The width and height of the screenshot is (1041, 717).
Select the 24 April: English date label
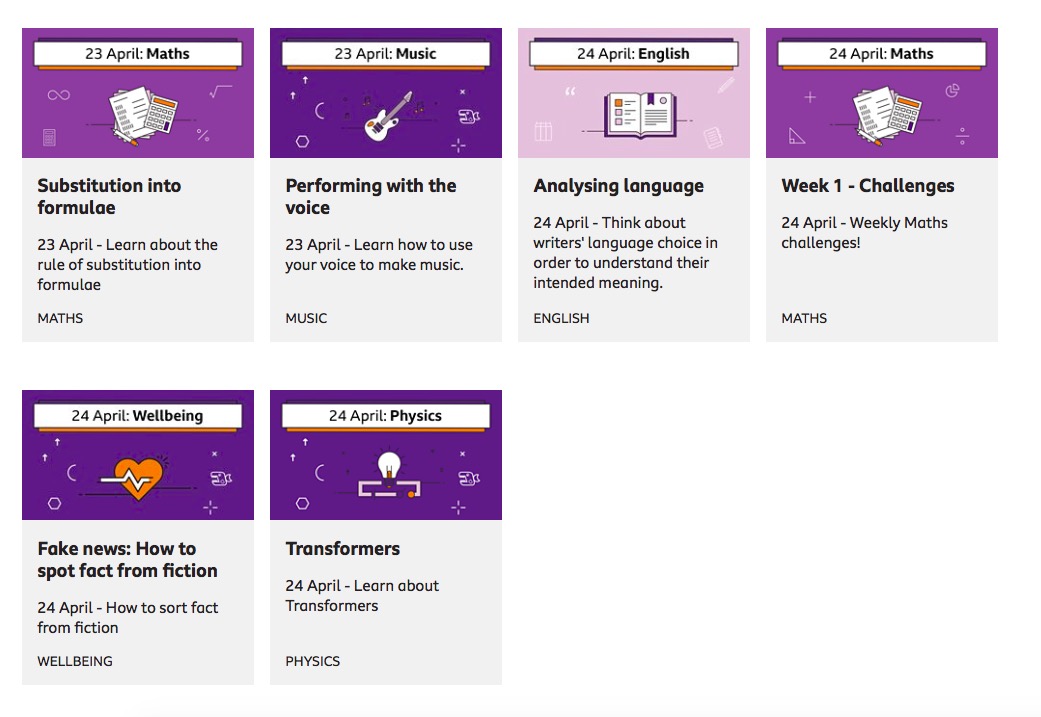(633, 54)
